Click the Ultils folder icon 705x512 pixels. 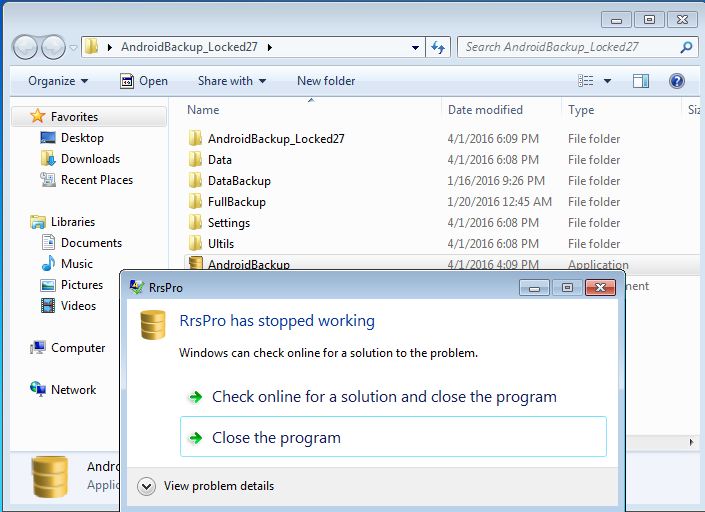(195, 243)
